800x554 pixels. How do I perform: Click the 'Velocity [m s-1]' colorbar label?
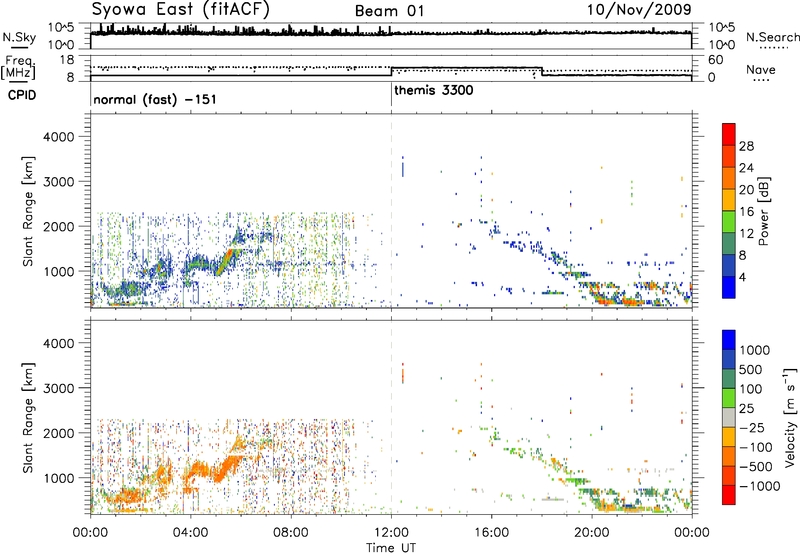point(790,417)
